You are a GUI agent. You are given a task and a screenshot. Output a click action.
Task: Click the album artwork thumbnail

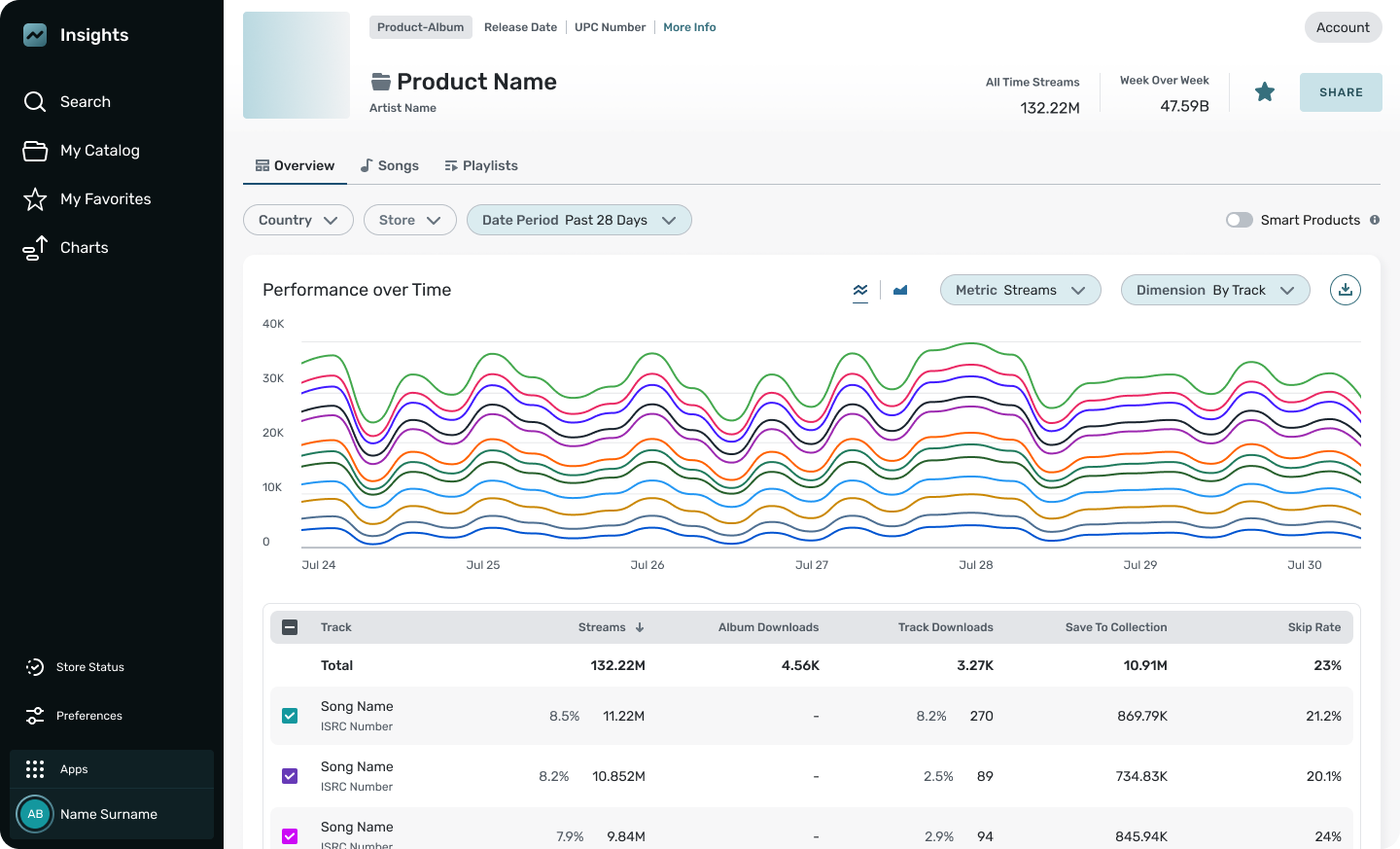point(297,65)
